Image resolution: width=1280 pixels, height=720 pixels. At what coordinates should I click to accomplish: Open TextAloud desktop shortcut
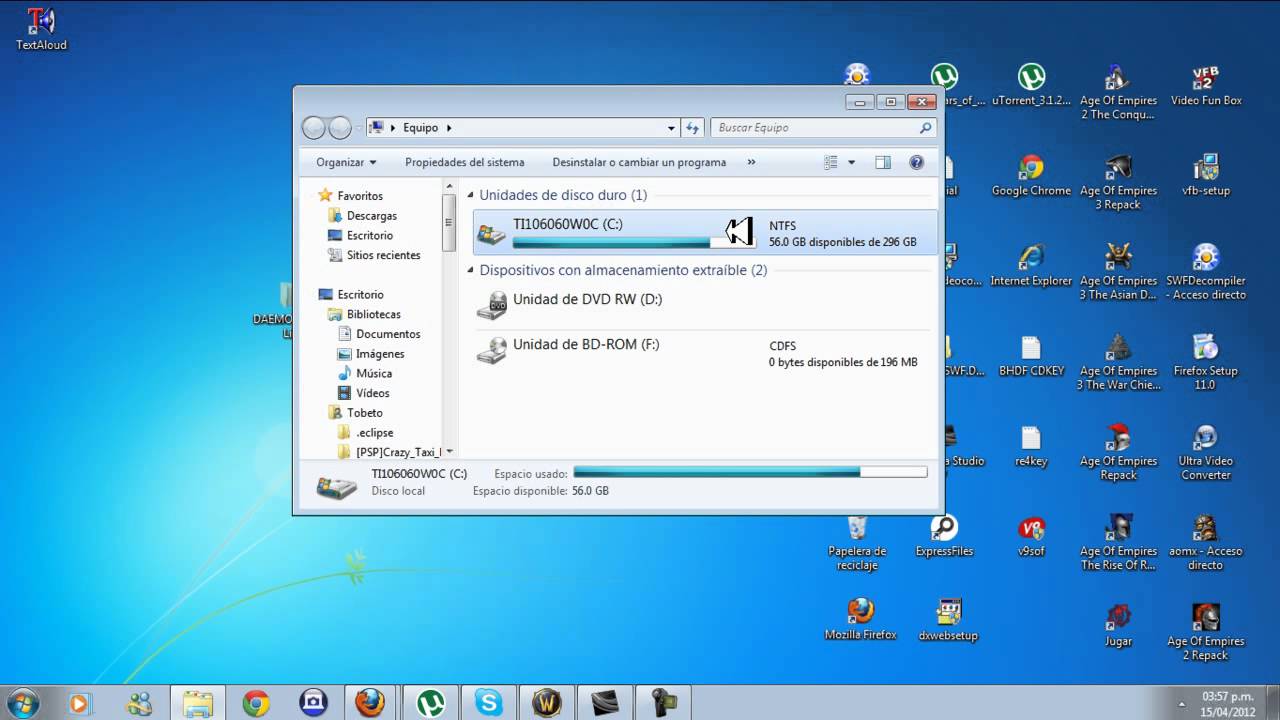click(x=40, y=22)
